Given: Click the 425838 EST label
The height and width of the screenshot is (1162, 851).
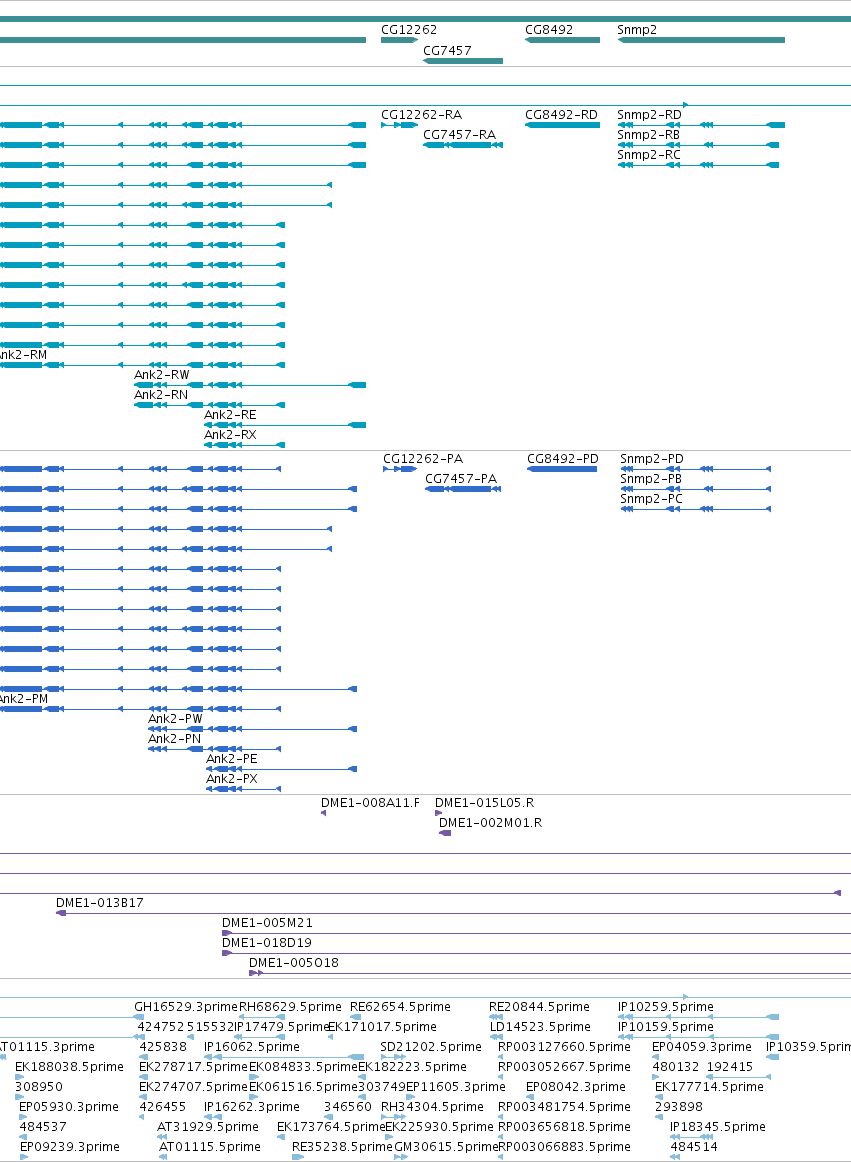Looking at the screenshot, I should tap(163, 1046).
